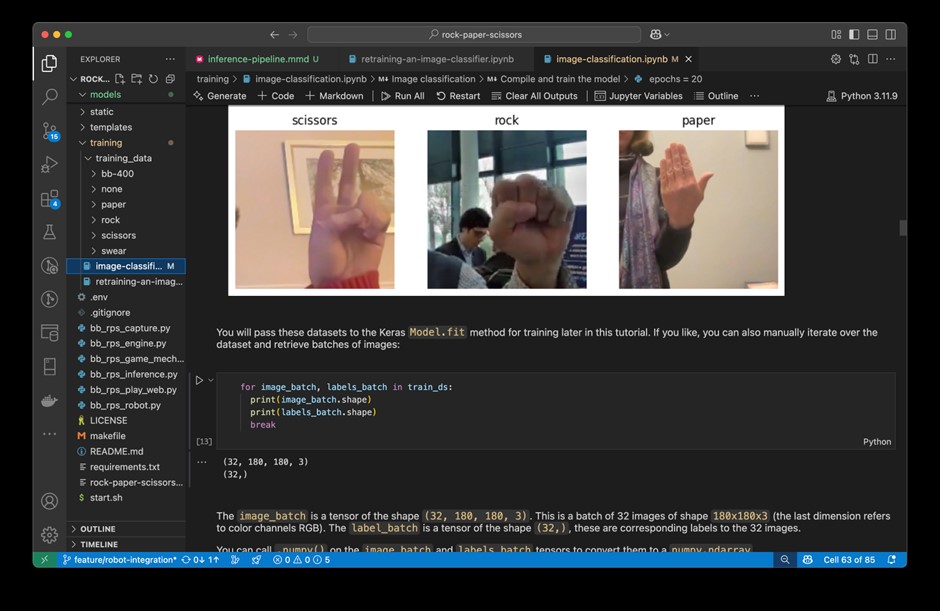This screenshot has height=611, width=940.
Task: Click Generate in notebook toolbar
Action: pos(219,96)
